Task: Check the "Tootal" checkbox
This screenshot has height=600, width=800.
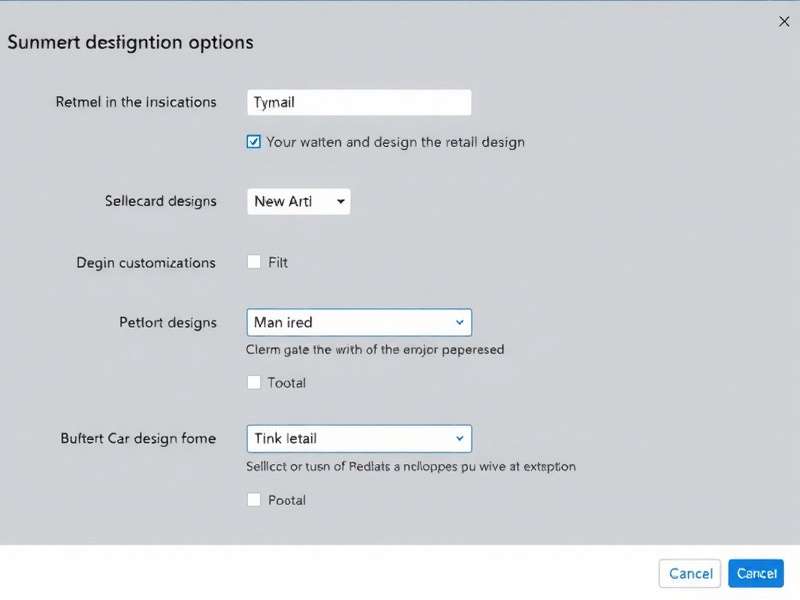Action: (254, 382)
